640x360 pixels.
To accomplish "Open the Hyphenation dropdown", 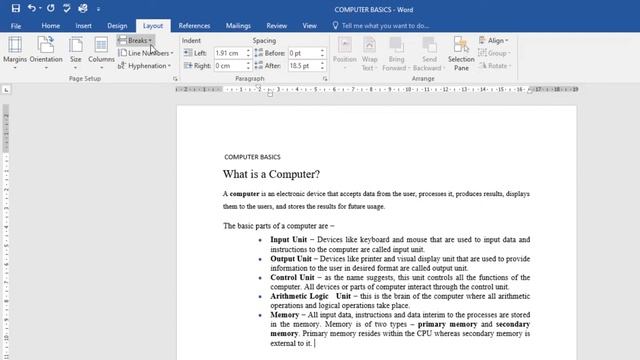I will pos(144,66).
